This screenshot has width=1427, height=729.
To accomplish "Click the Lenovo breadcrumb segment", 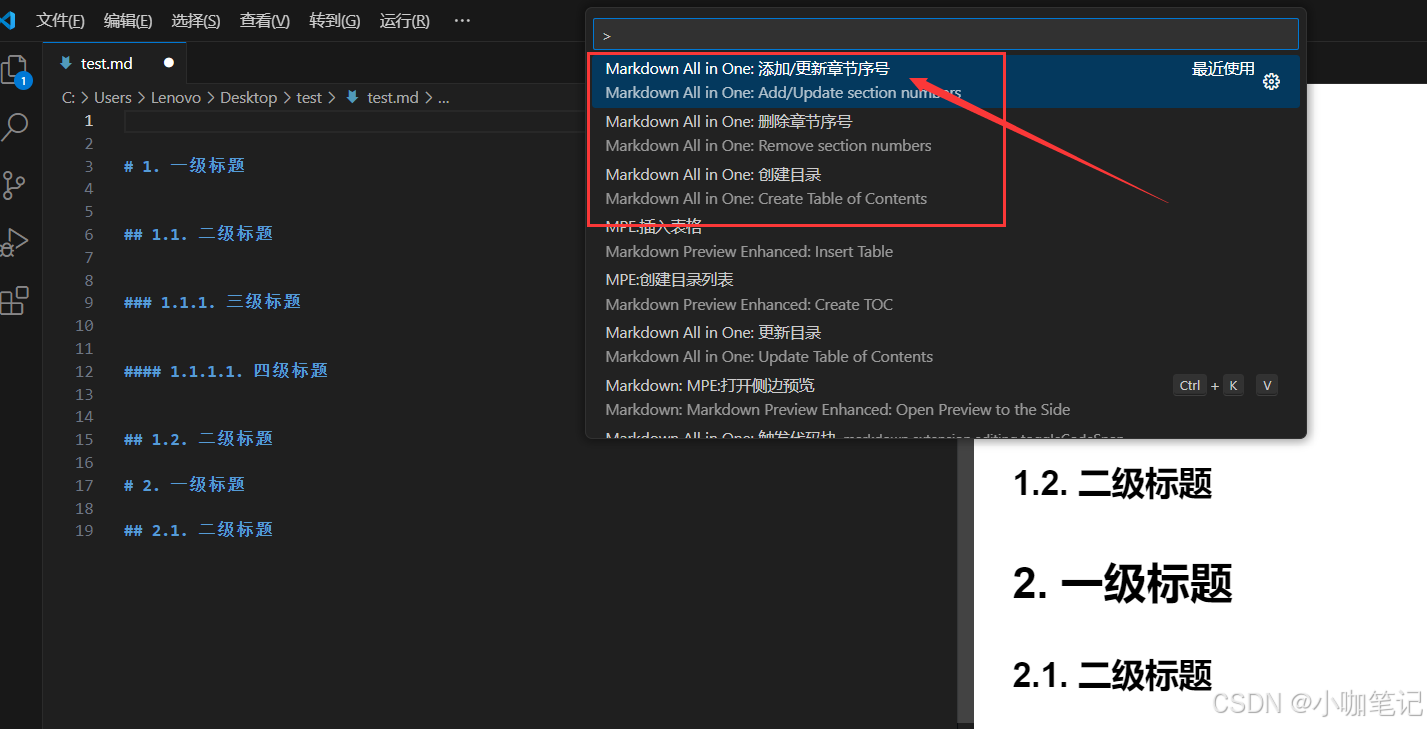I will point(176,98).
